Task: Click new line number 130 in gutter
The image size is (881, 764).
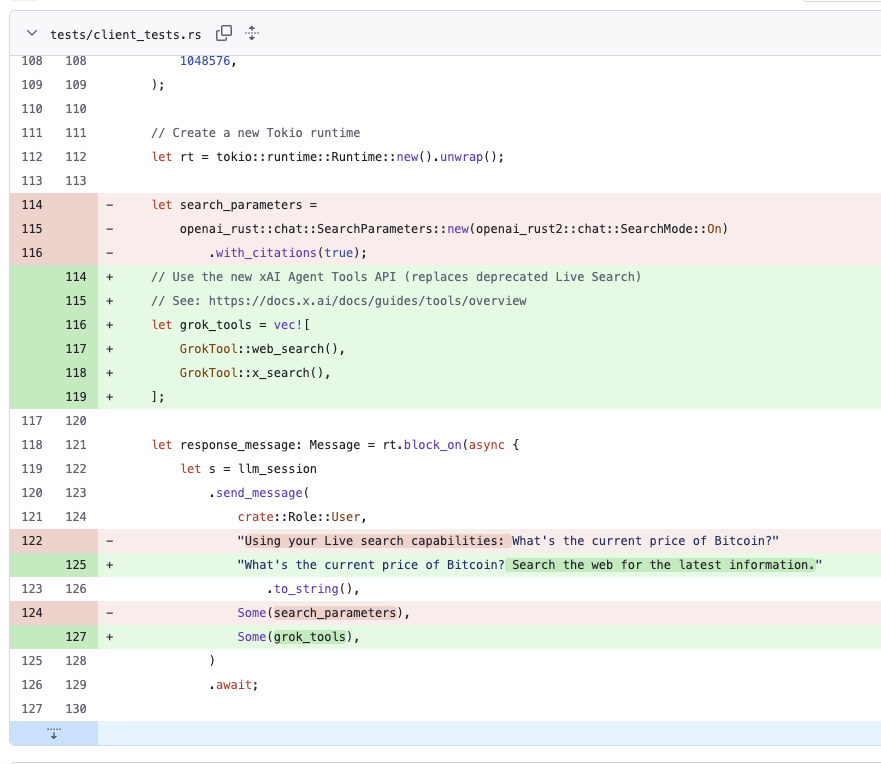Action: tap(76, 709)
